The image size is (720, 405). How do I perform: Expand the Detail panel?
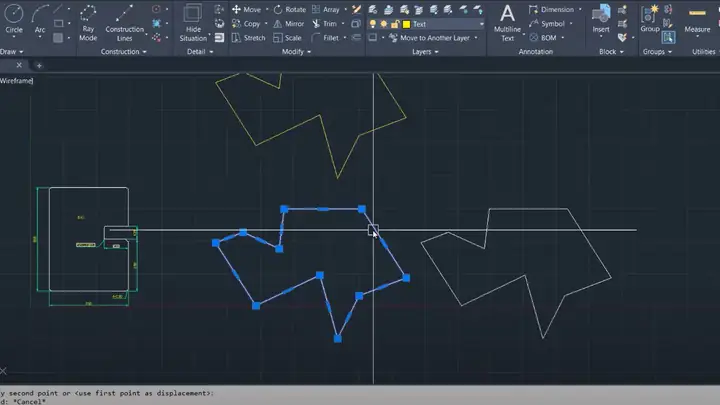pyautogui.click(x=200, y=51)
